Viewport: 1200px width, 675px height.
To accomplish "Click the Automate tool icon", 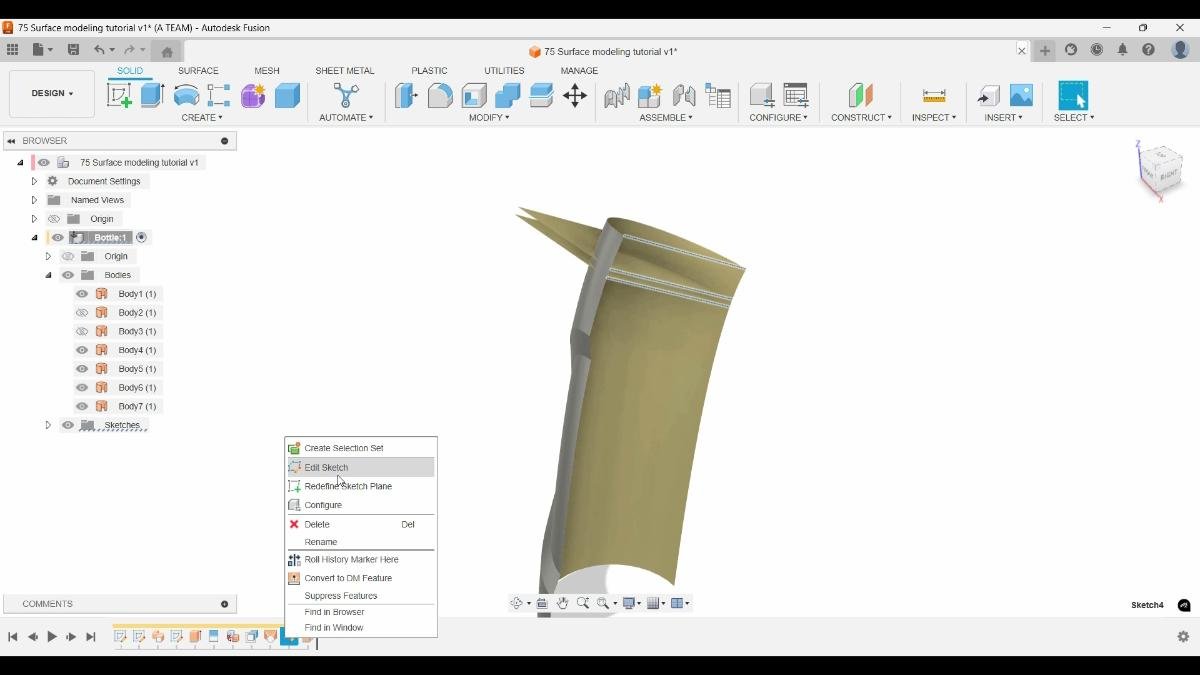I will (x=346, y=95).
